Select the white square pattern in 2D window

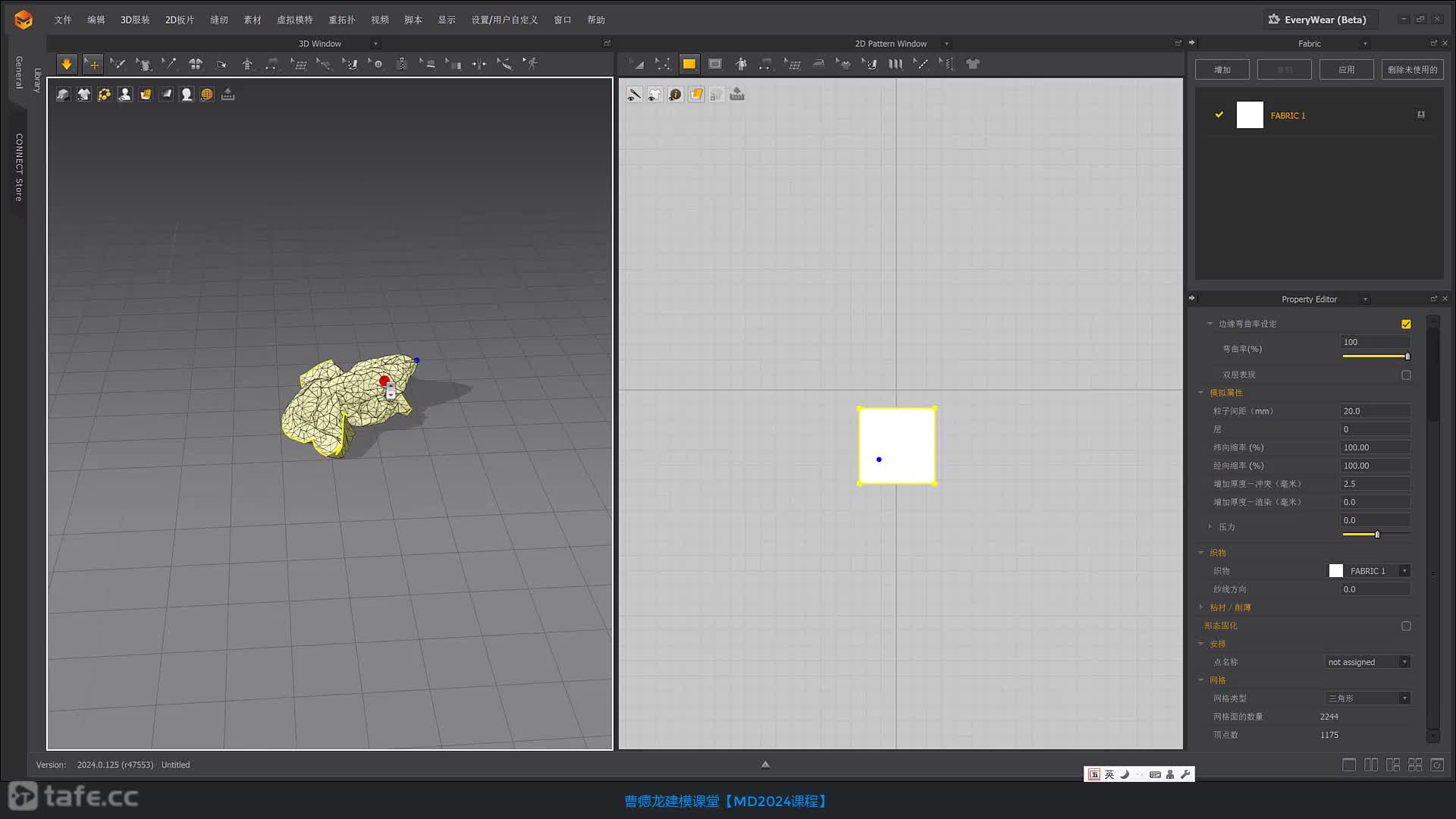click(x=897, y=446)
